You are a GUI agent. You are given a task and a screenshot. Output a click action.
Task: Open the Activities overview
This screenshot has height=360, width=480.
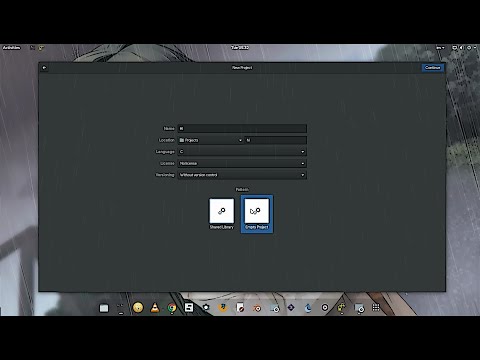coord(12,48)
